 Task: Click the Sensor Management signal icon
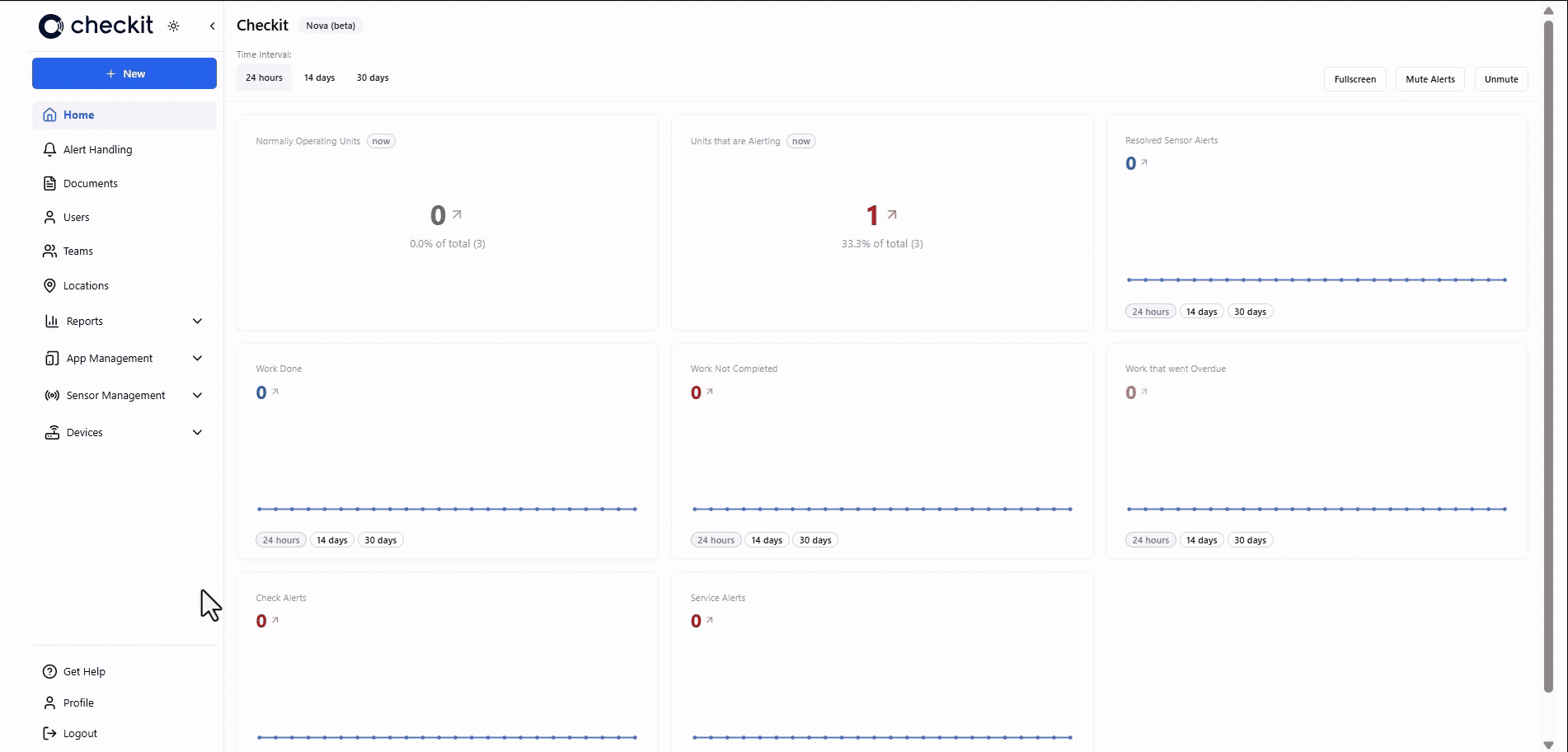tap(52, 395)
